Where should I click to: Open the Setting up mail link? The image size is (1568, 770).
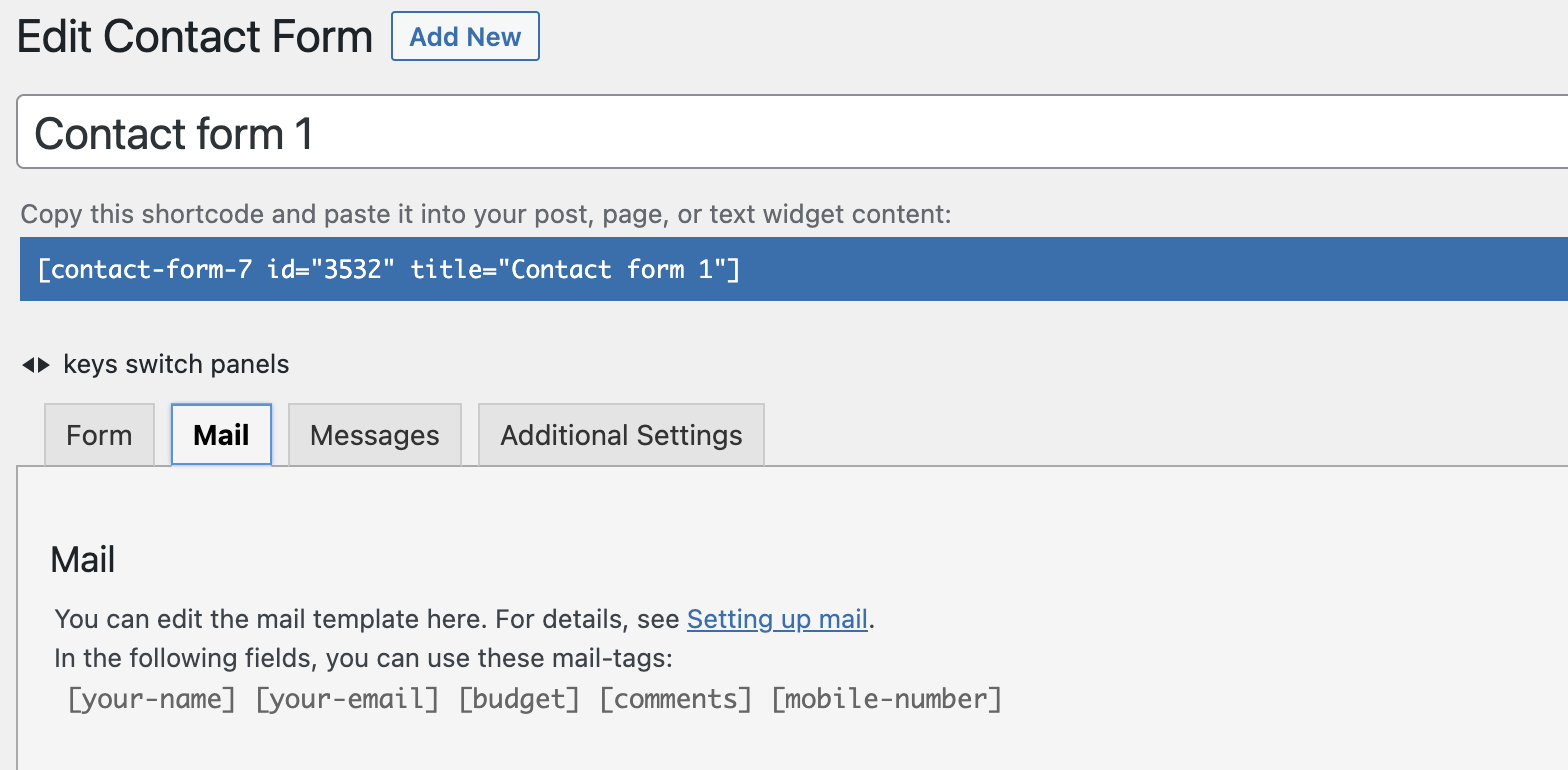tap(777, 619)
